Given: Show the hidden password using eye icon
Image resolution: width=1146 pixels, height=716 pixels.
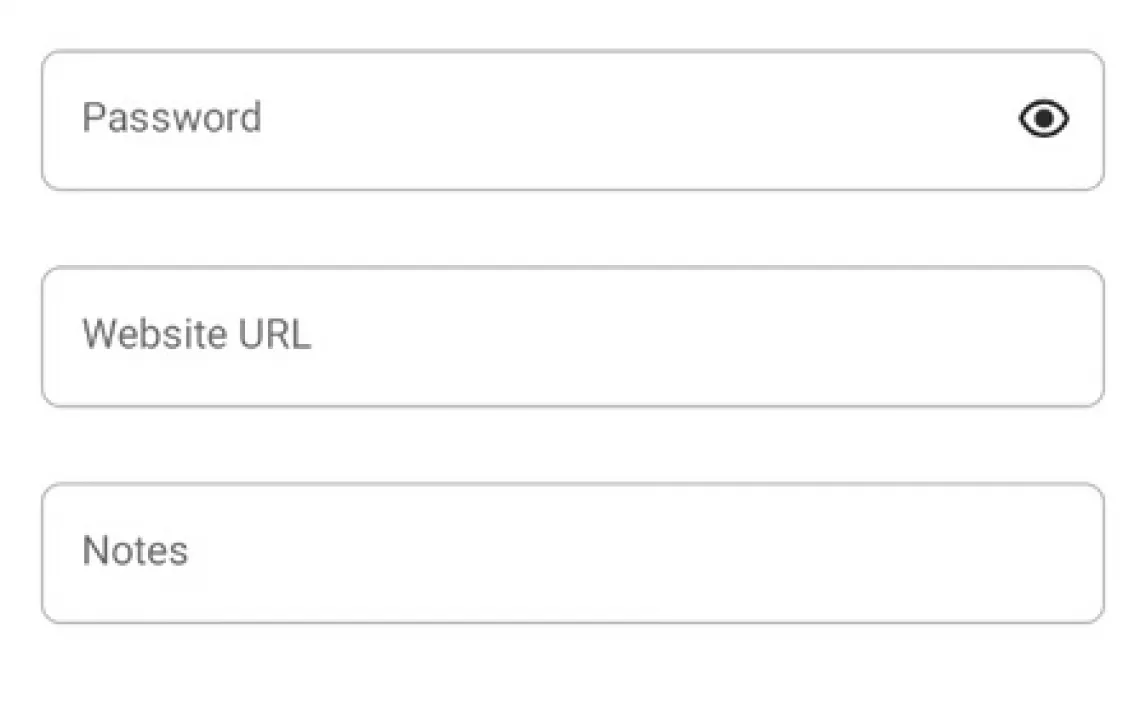Looking at the screenshot, I should pyautogui.click(x=1044, y=119).
